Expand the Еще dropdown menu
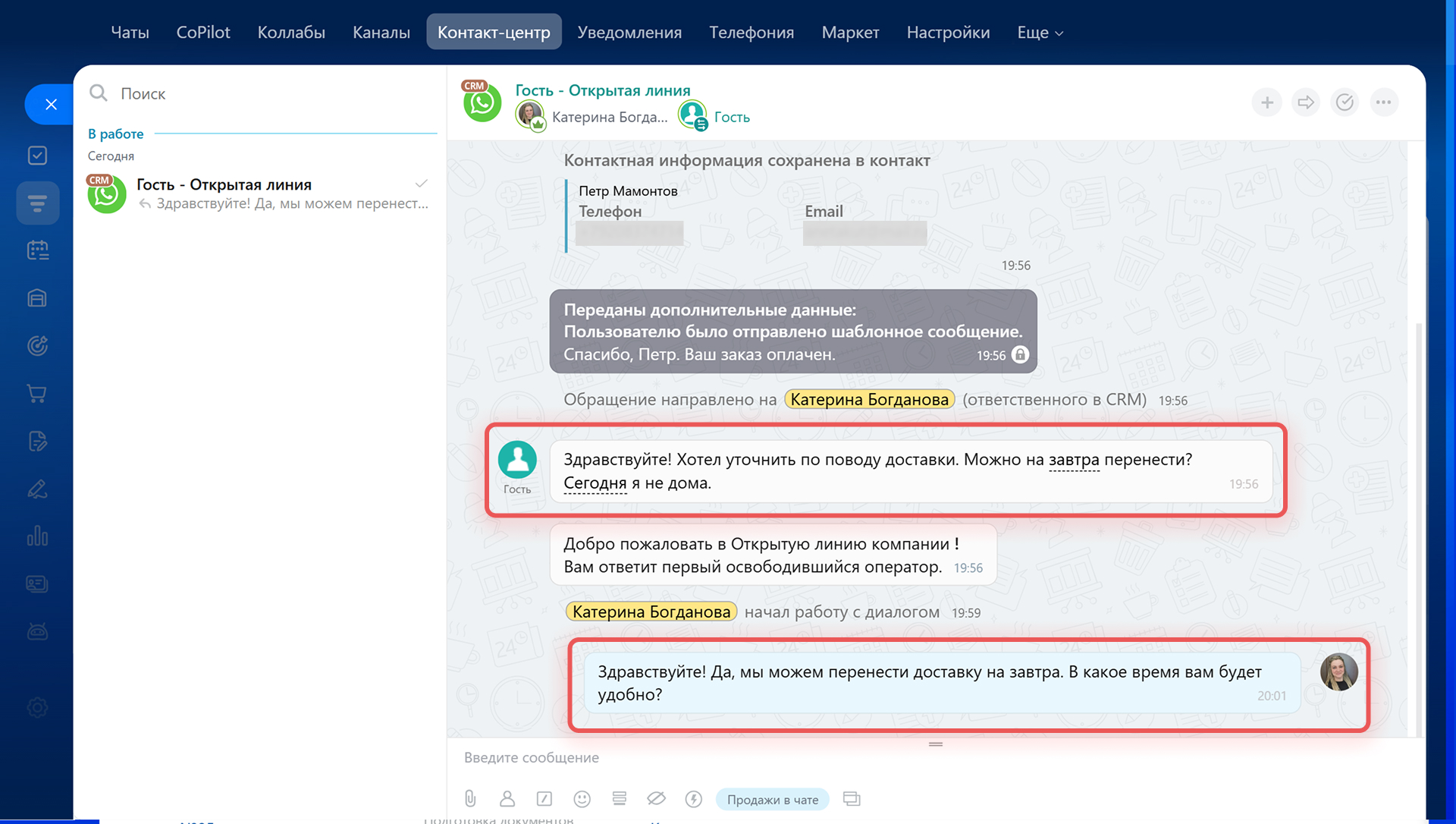The width and height of the screenshot is (1456, 824). pyautogui.click(x=1040, y=32)
